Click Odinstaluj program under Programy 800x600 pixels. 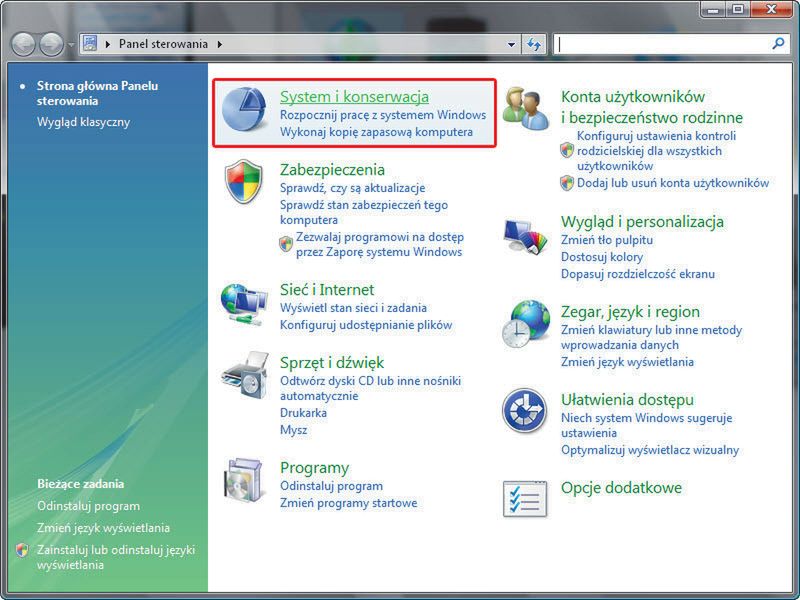click(x=331, y=486)
